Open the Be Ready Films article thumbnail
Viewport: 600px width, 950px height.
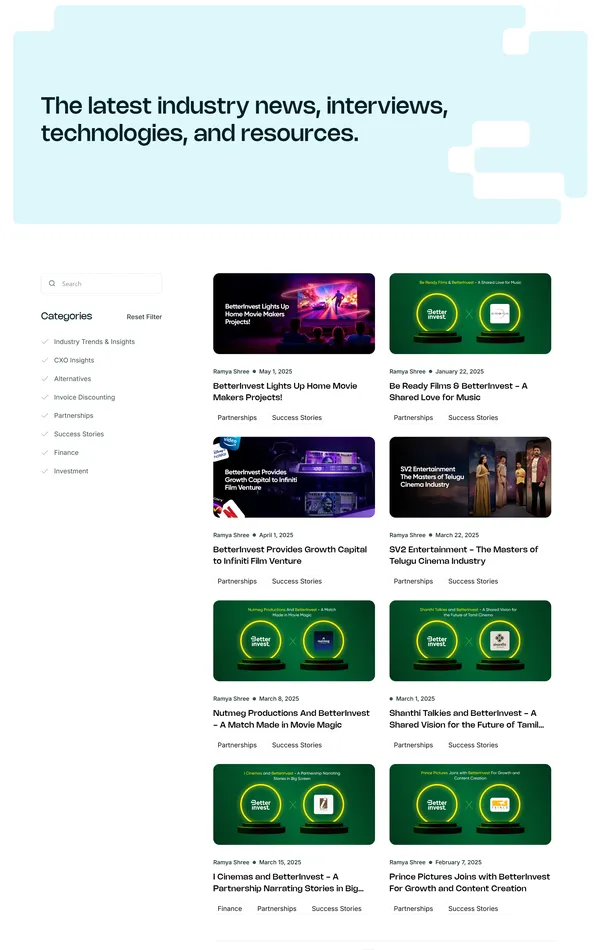470,314
